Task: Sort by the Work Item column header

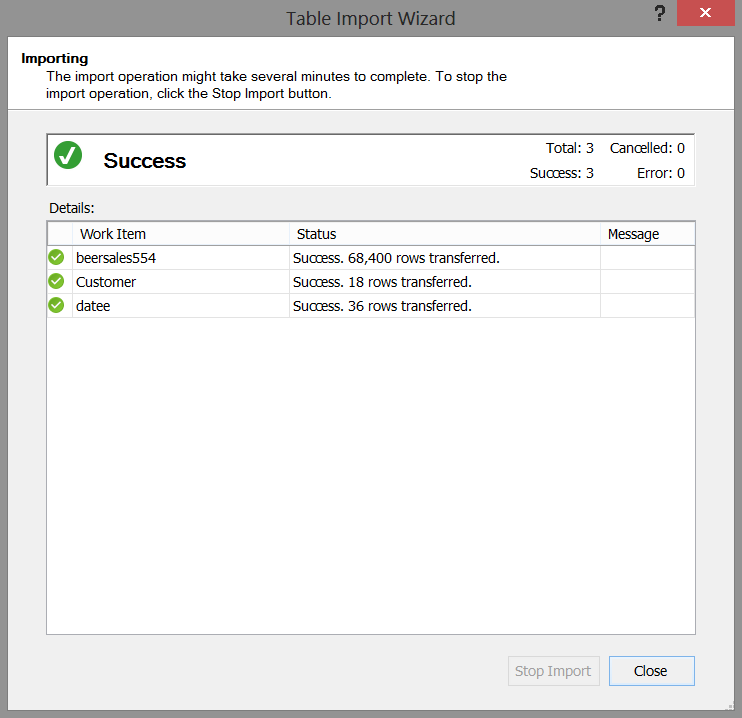Action: point(113,234)
